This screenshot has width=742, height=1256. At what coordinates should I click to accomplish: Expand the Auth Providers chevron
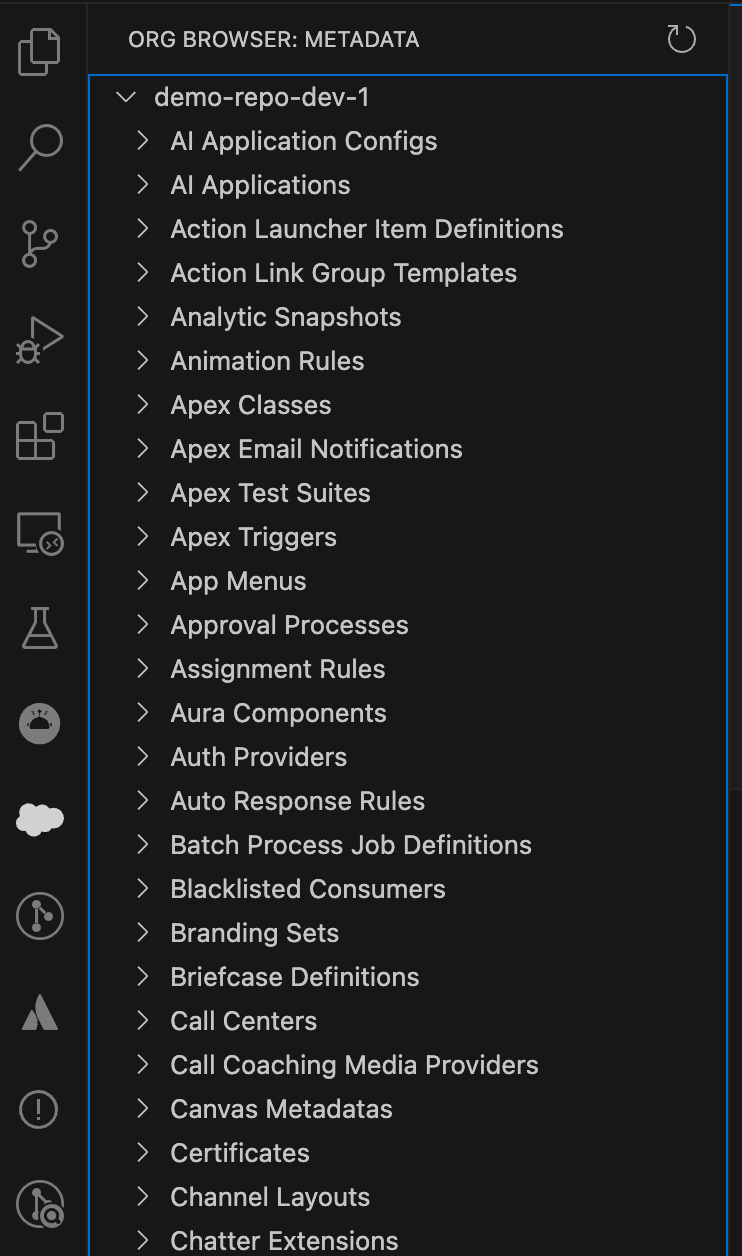click(143, 757)
